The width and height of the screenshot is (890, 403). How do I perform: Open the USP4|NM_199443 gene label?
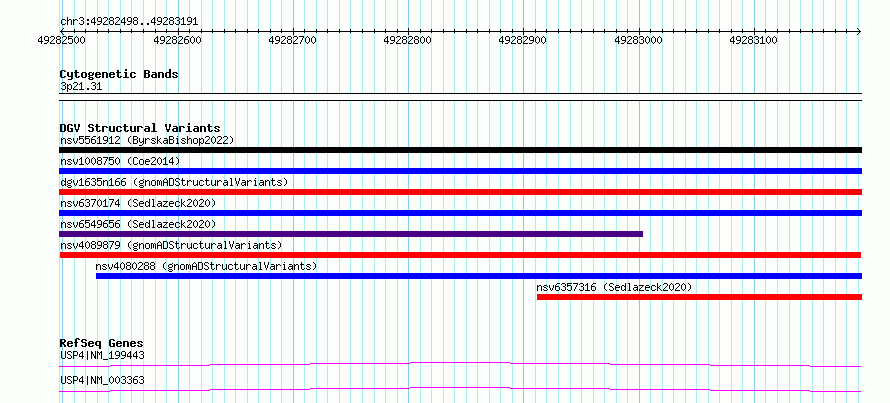point(102,355)
